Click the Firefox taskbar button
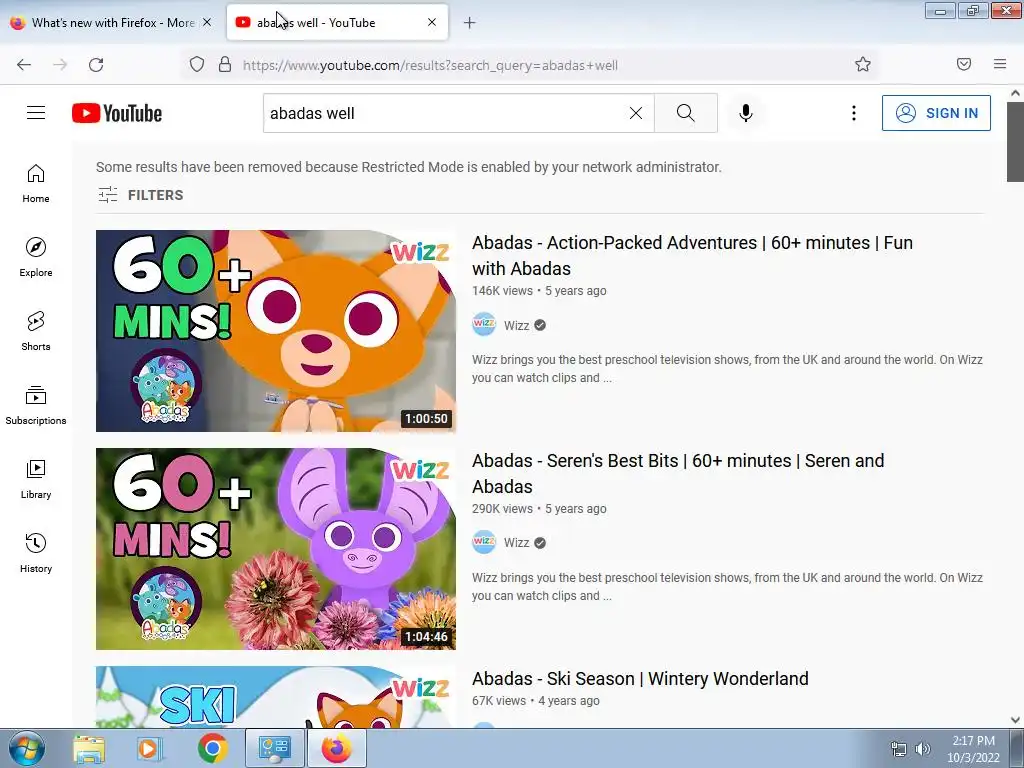The width and height of the screenshot is (1024, 768). coord(336,748)
